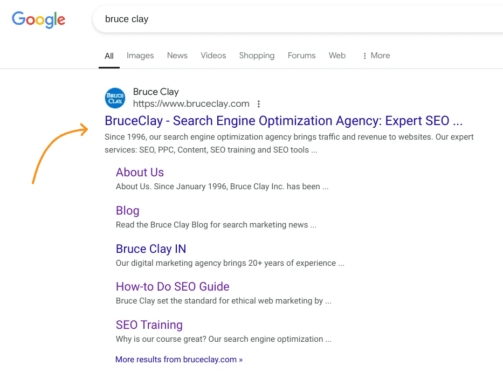Open the Blog sitelink
This screenshot has width=503, height=379.
point(128,211)
